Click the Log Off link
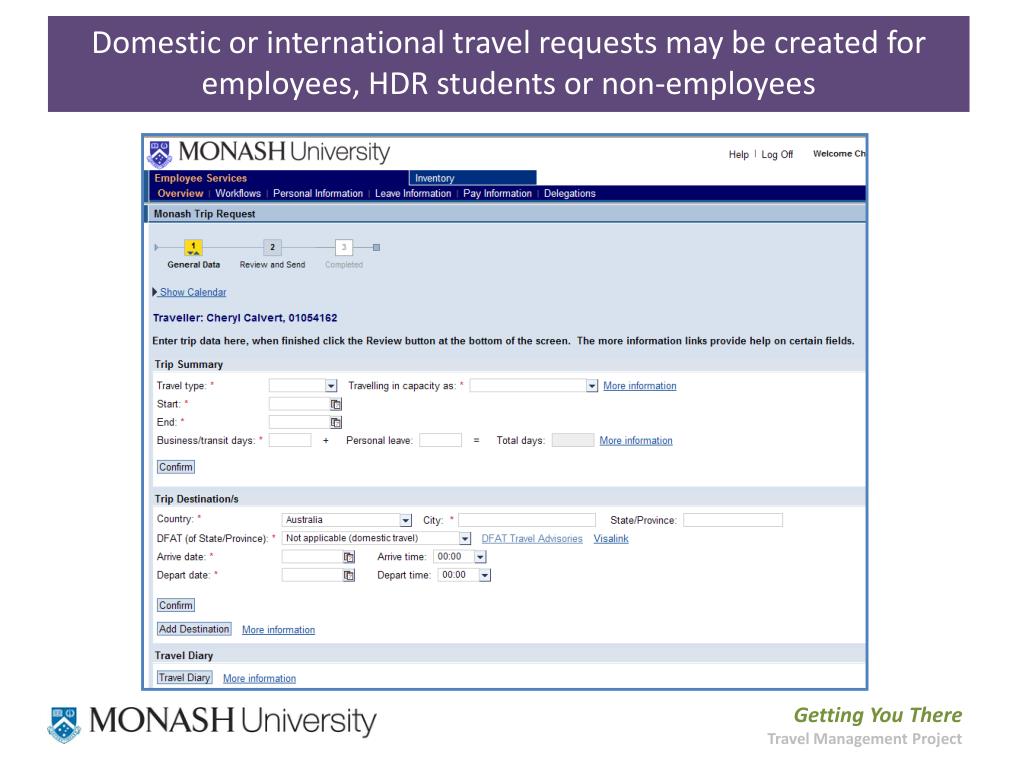The image size is (1024, 768). pos(777,155)
